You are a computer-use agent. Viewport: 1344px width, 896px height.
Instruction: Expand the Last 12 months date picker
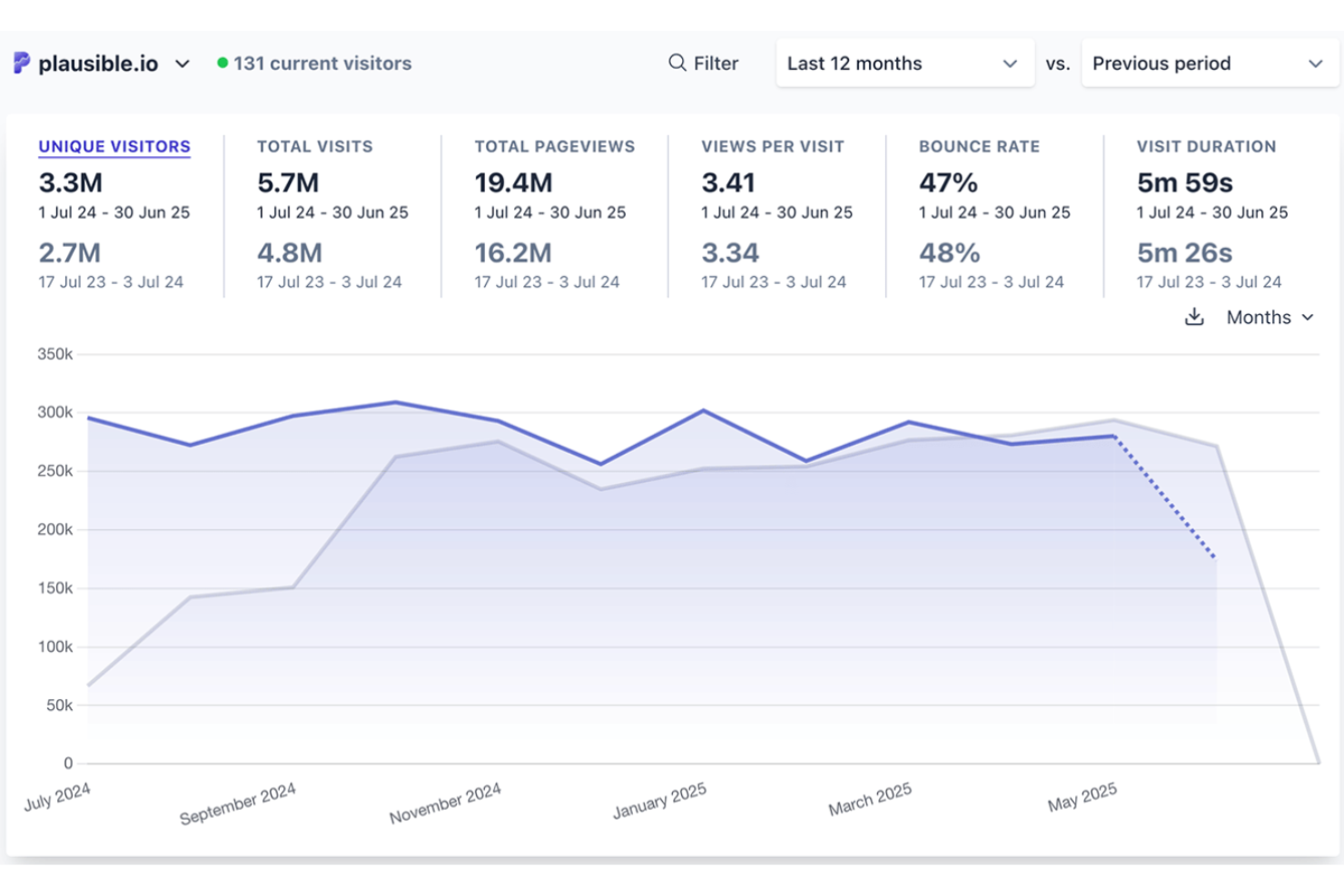tap(904, 64)
